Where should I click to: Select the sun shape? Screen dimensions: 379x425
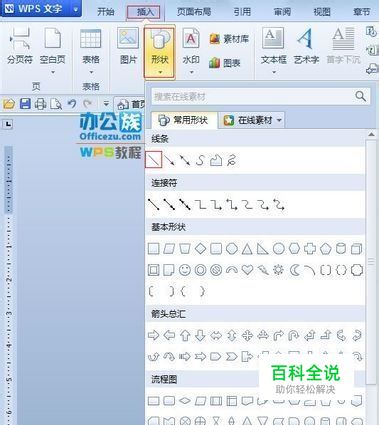point(278,270)
